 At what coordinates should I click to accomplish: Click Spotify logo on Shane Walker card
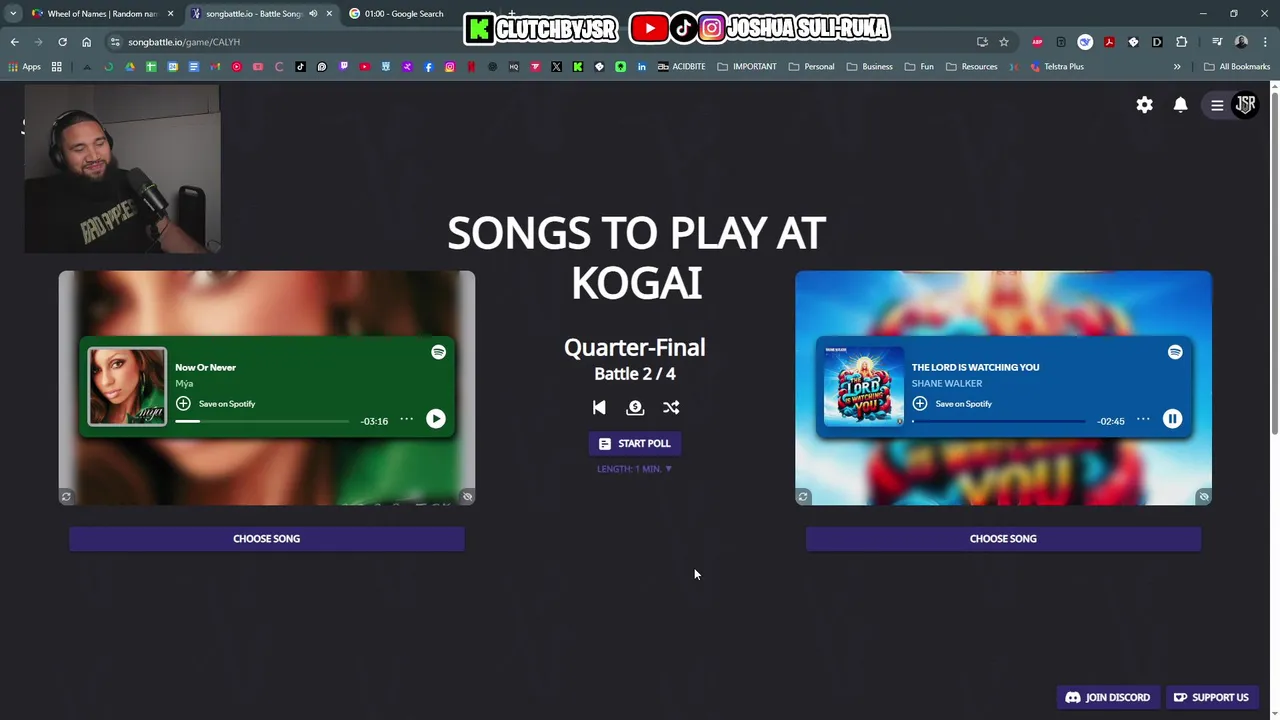point(1175,352)
